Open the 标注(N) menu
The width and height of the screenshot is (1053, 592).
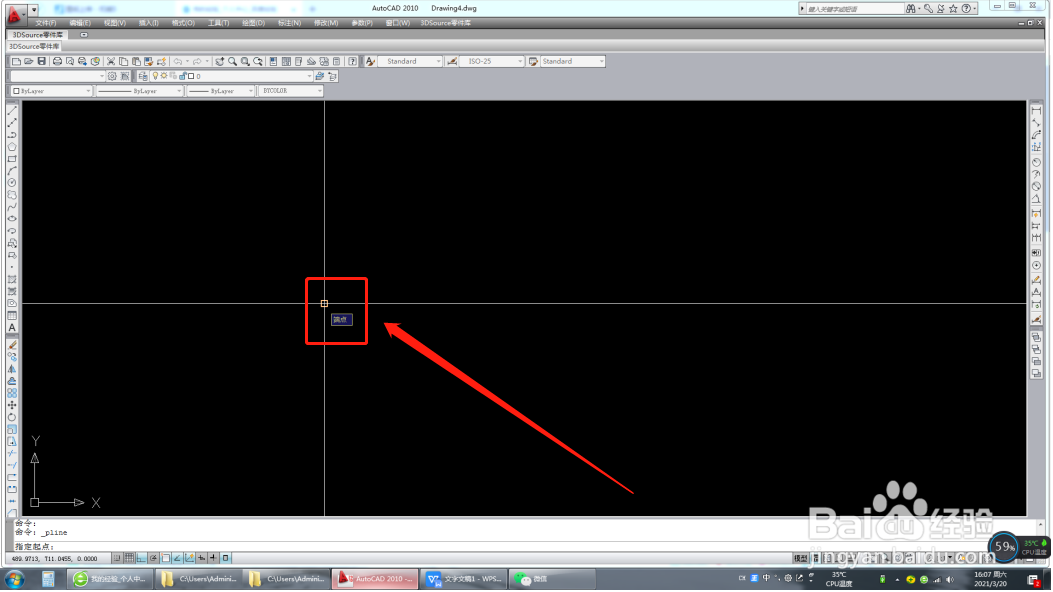tap(289, 23)
